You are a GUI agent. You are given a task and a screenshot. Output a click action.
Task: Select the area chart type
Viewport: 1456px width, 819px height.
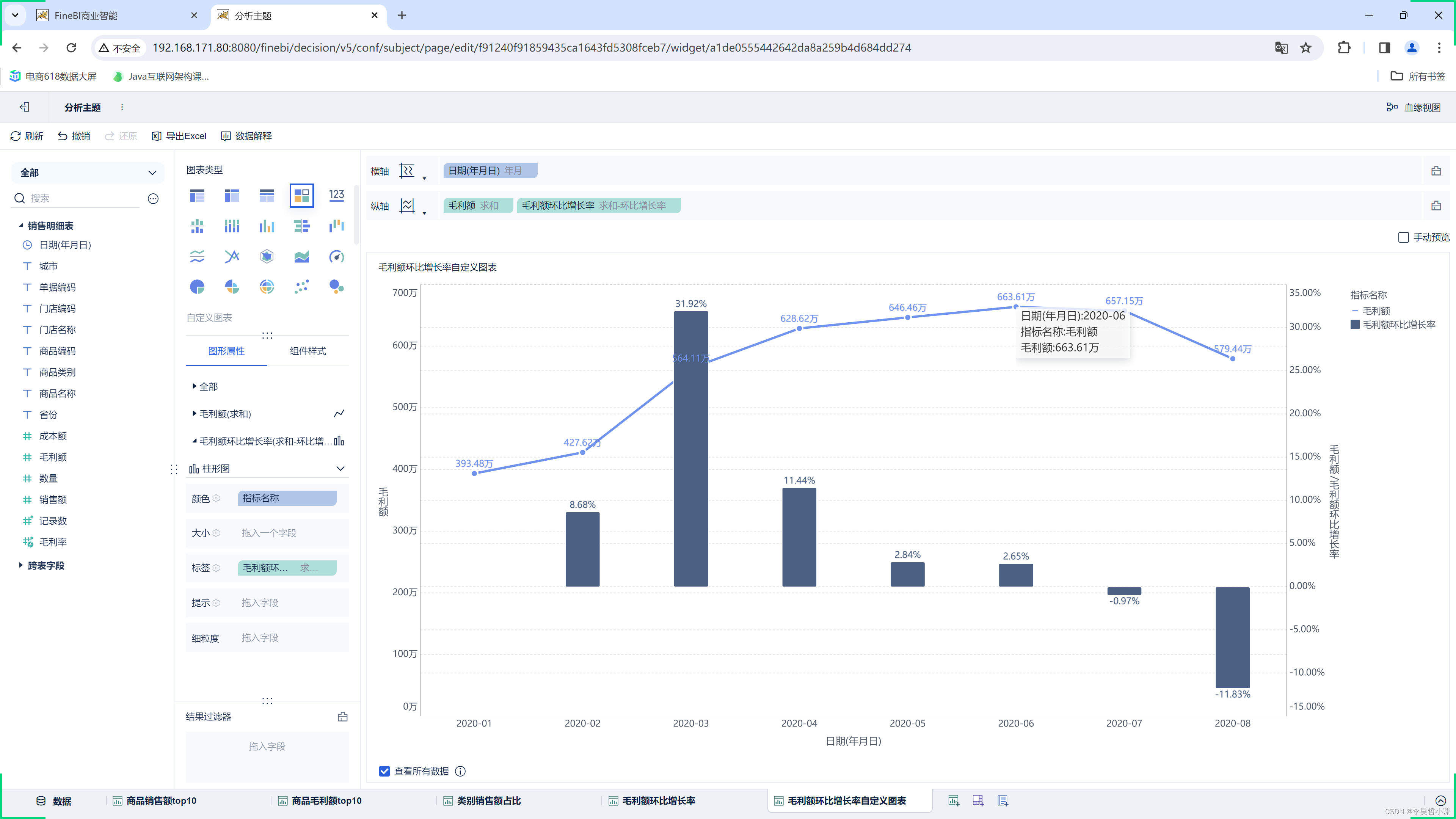point(302,257)
